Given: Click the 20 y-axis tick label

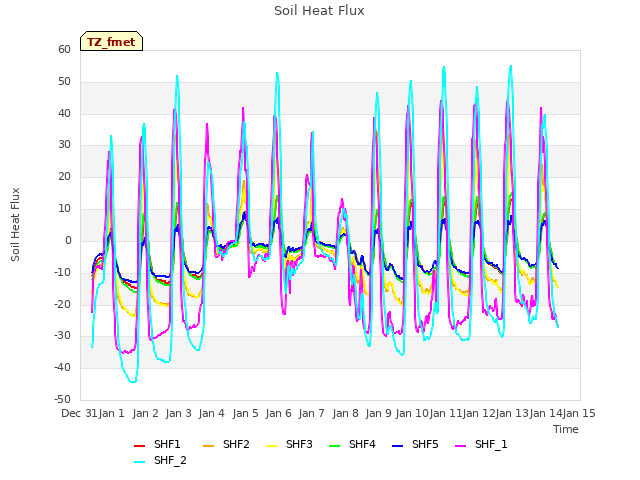Looking at the screenshot, I should tap(64, 176).
